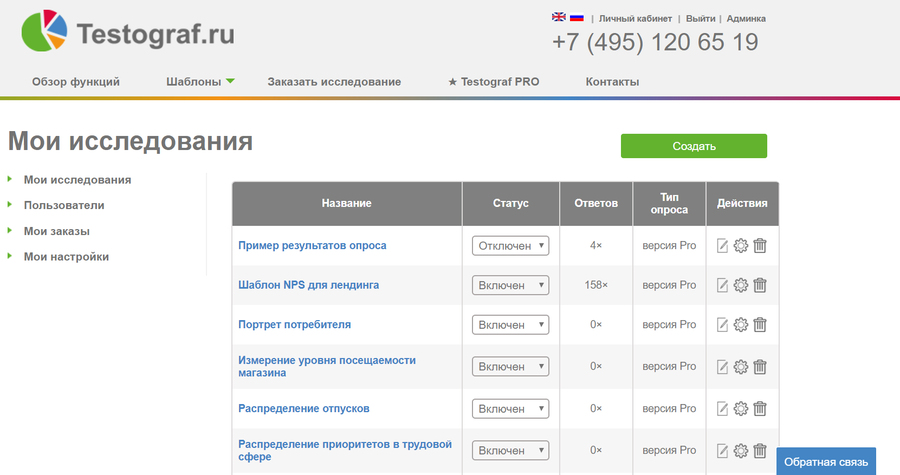
Task: Delete the Портрет потребителя survey
Action: (x=760, y=325)
